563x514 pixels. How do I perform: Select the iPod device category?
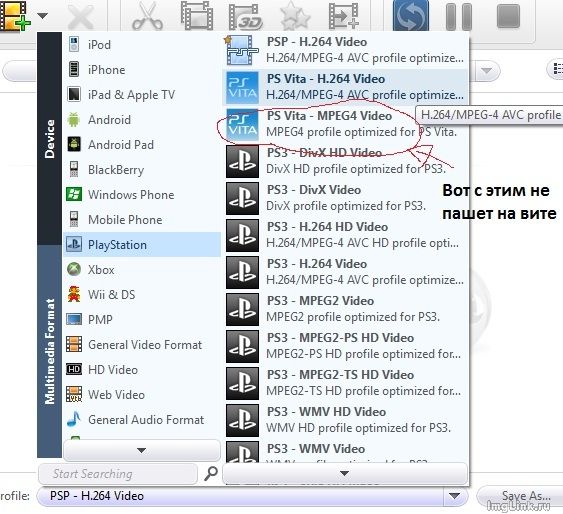[x=142, y=45]
